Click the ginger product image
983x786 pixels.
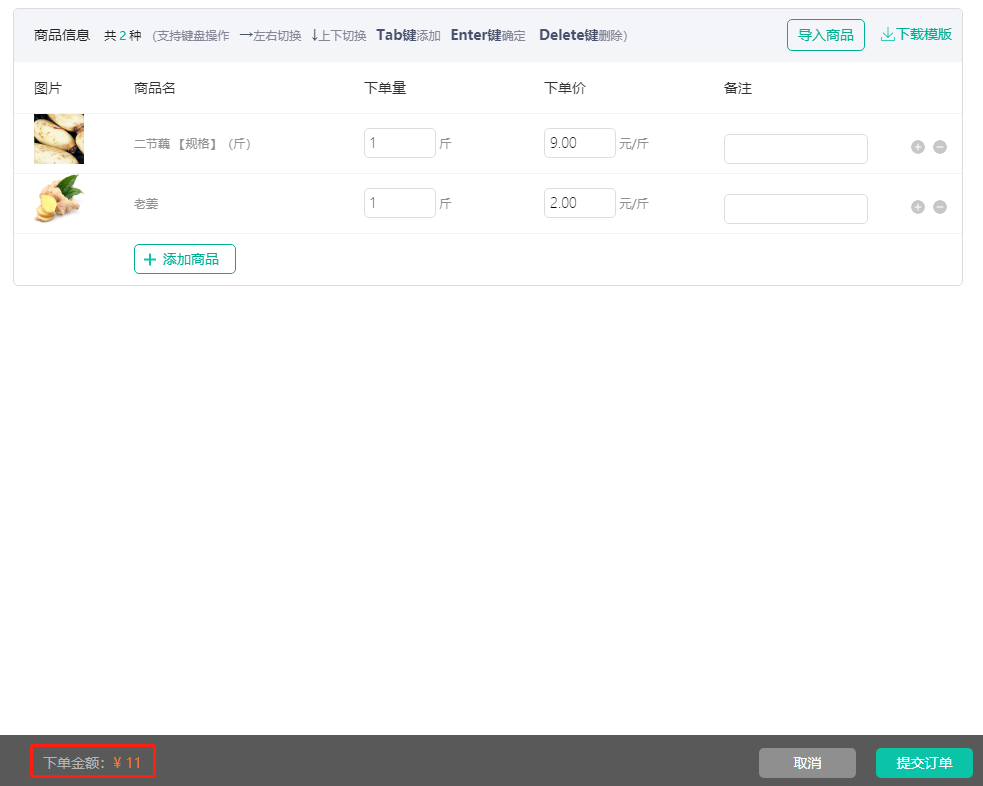[59, 199]
